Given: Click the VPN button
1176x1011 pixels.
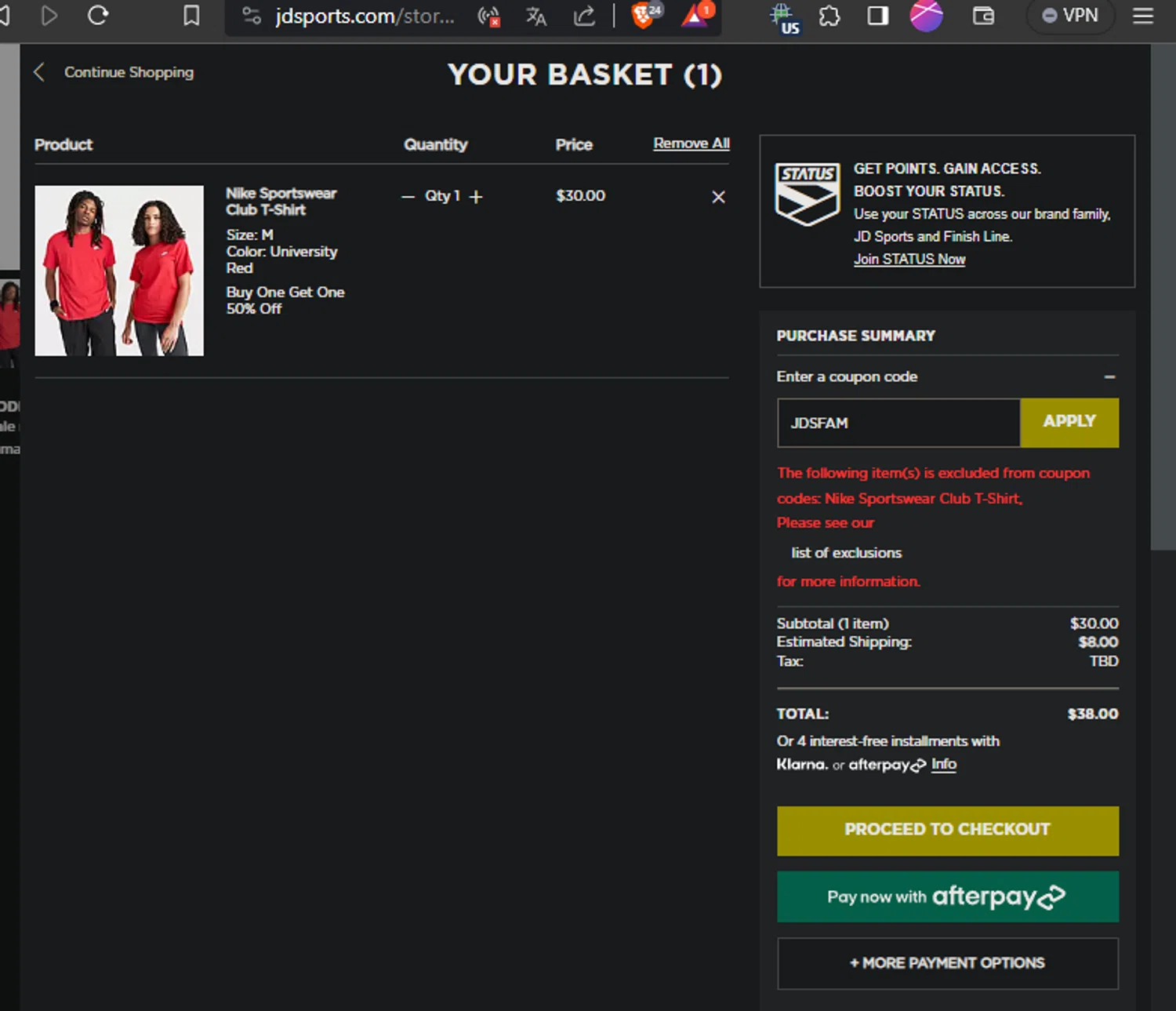Looking at the screenshot, I should 1070,16.
